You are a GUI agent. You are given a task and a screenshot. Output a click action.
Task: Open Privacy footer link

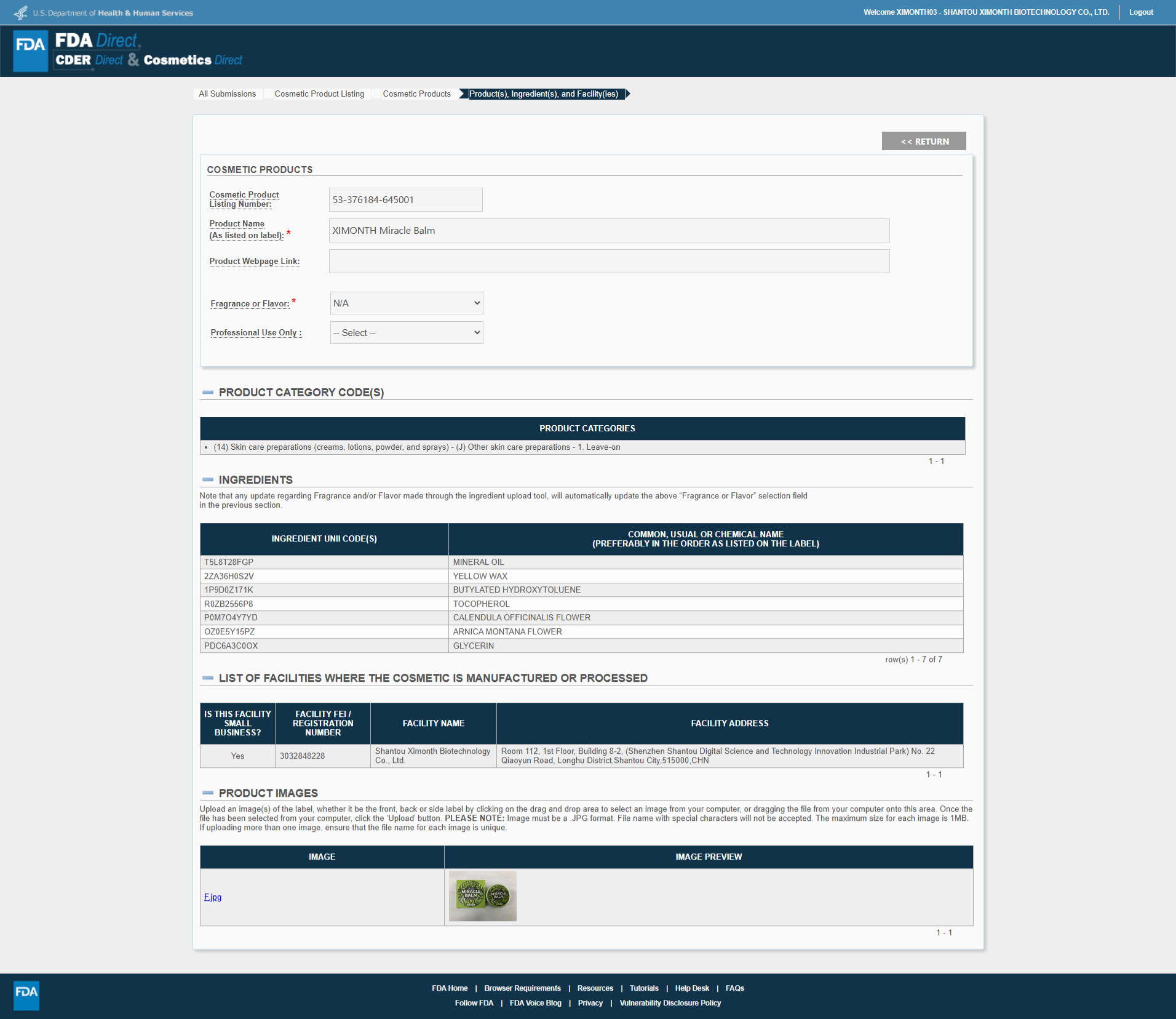tap(590, 1003)
